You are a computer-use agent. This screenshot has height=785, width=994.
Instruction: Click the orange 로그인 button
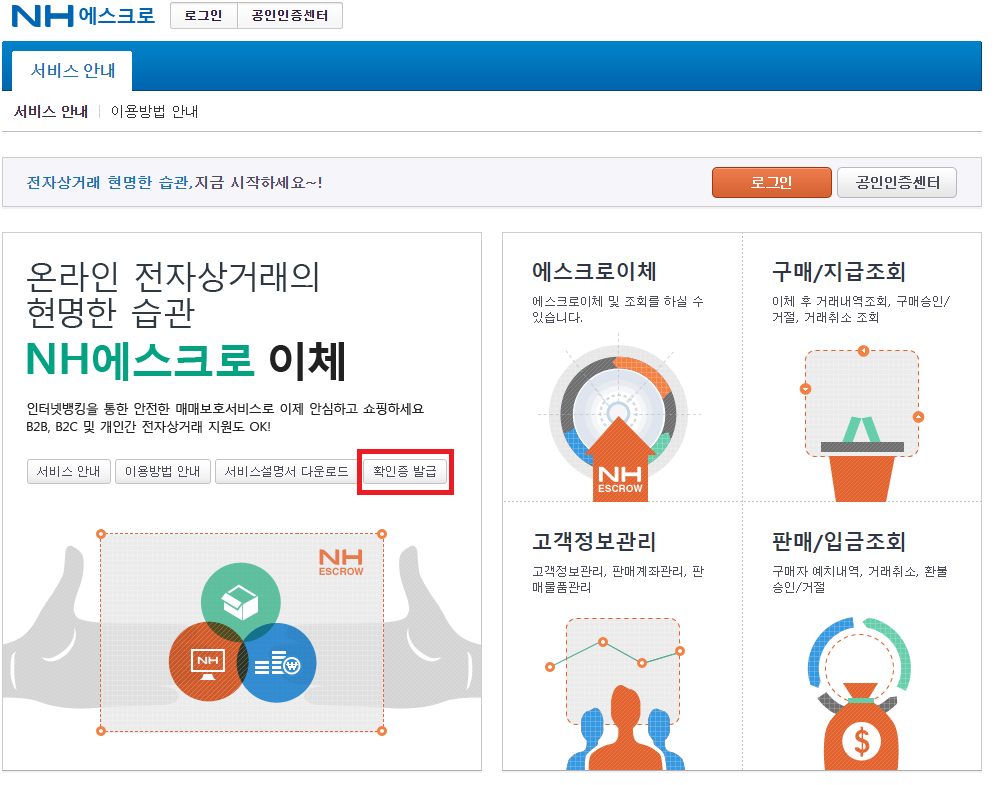tap(771, 183)
